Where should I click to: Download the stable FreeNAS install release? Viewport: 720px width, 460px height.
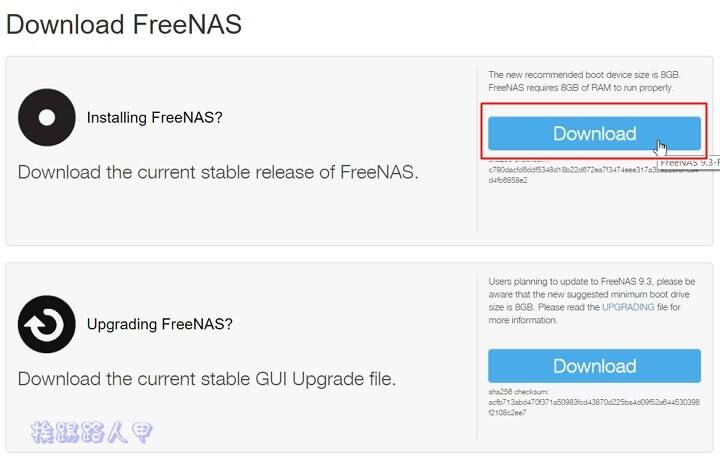click(594, 134)
